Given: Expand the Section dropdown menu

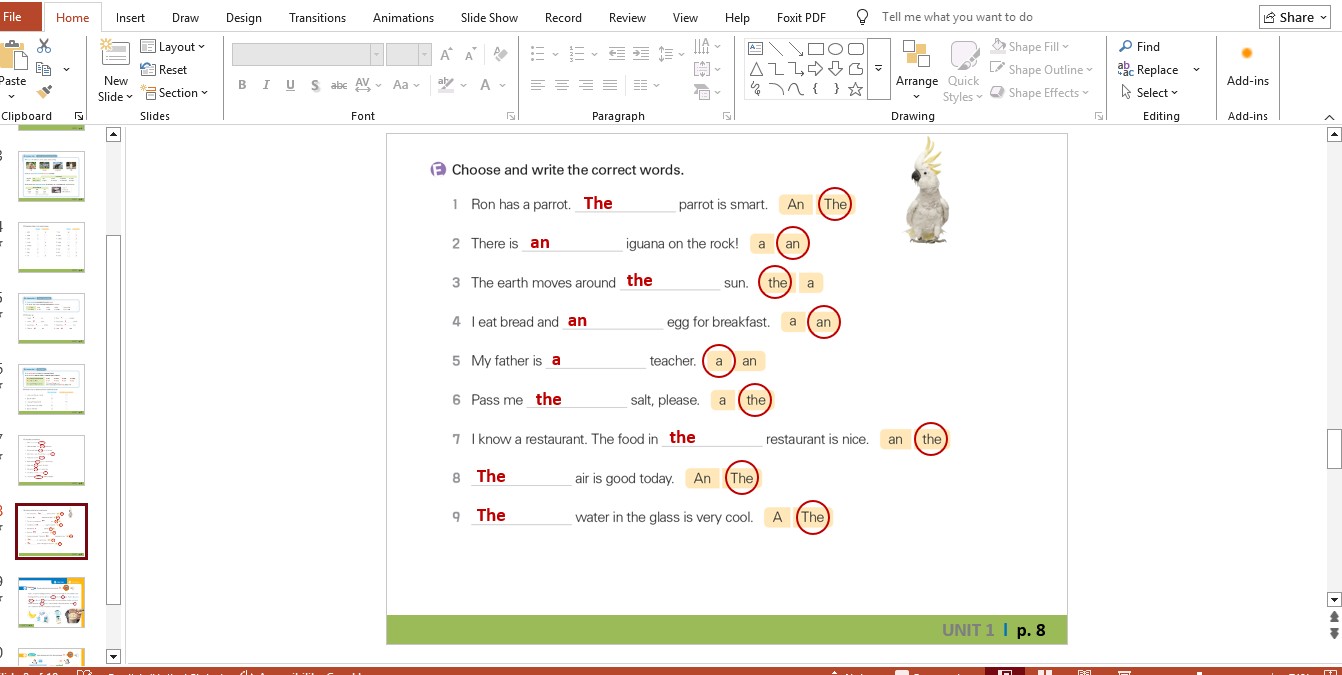Looking at the screenshot, I should coord(175,93).
